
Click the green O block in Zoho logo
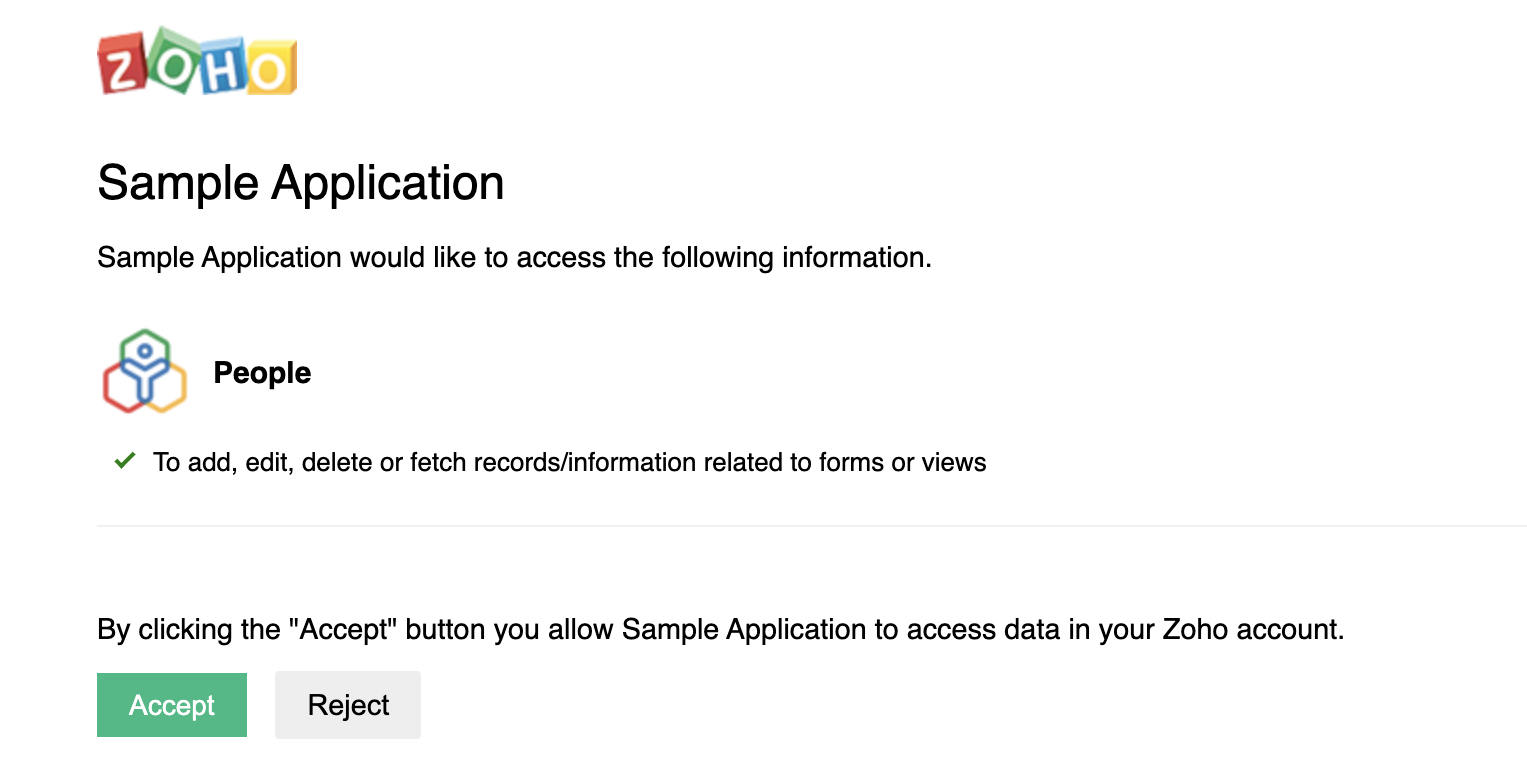click(173, 63)
